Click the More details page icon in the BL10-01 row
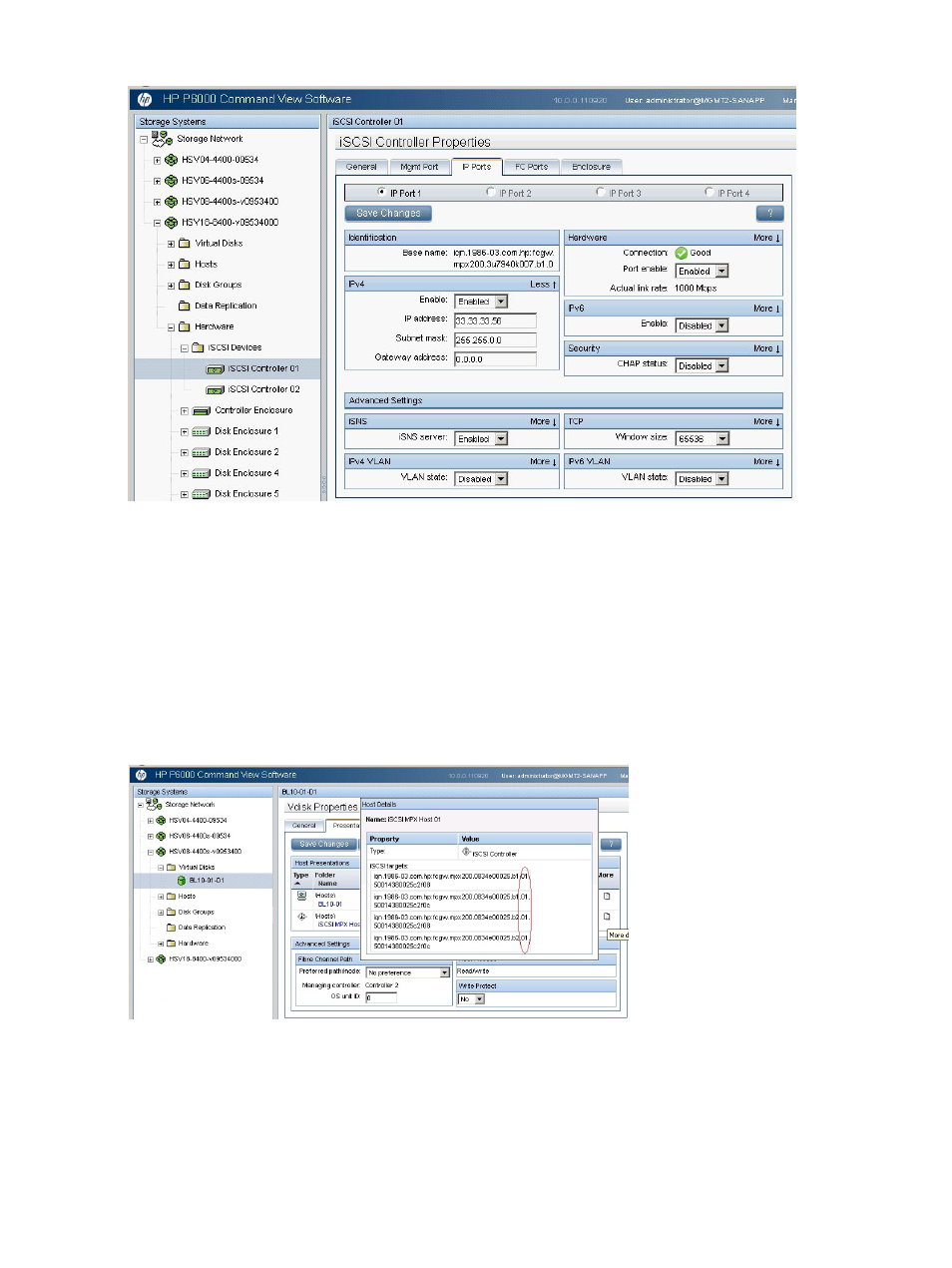952x1268 pixels. [607, 896]
